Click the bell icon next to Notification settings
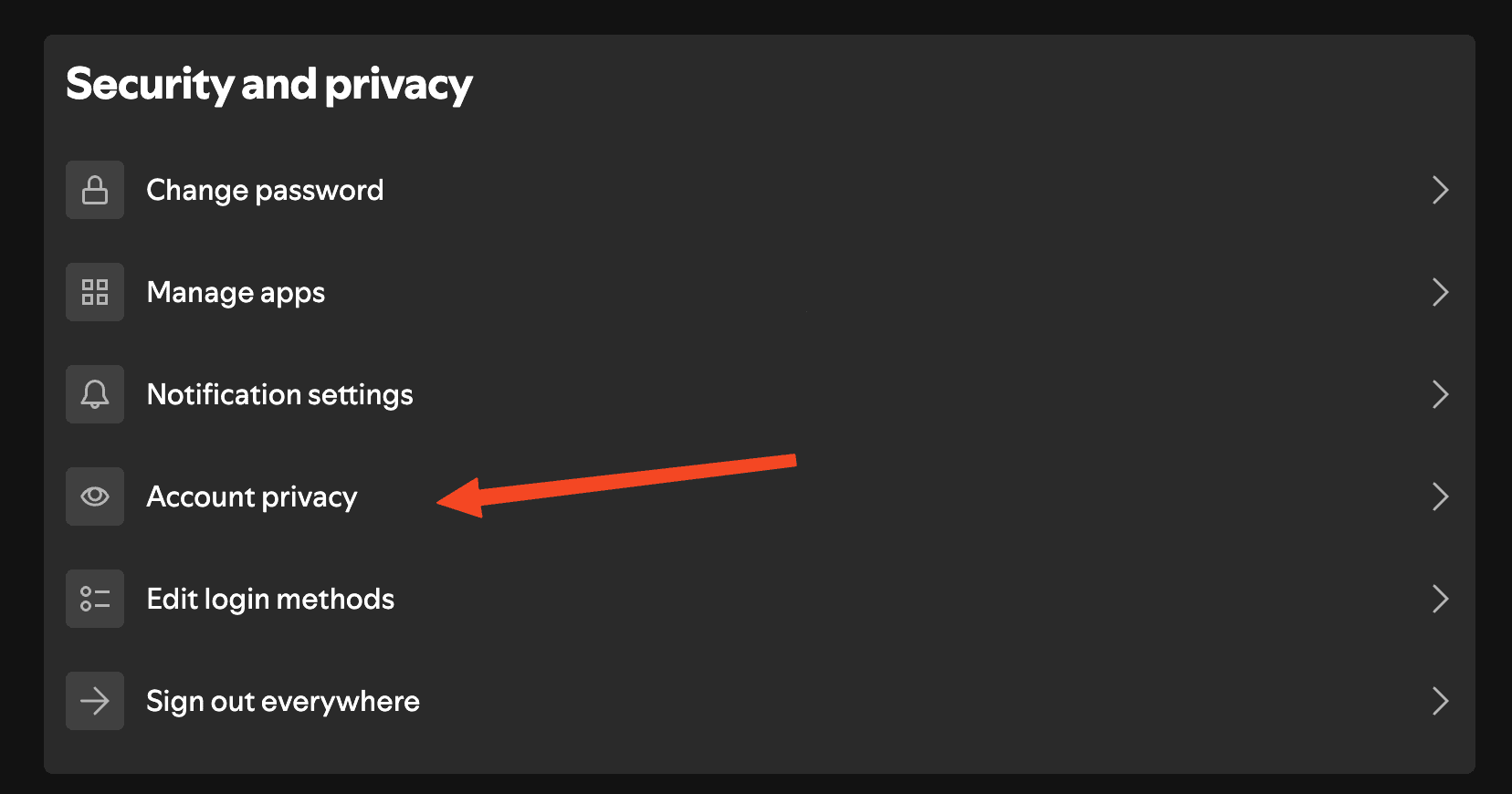 [94, 394]
